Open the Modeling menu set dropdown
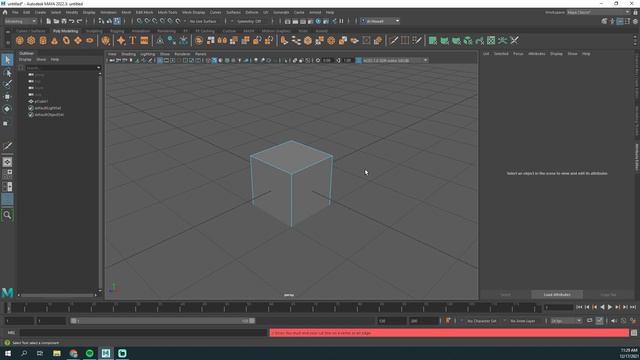640x360 pixels. [20, 21]
